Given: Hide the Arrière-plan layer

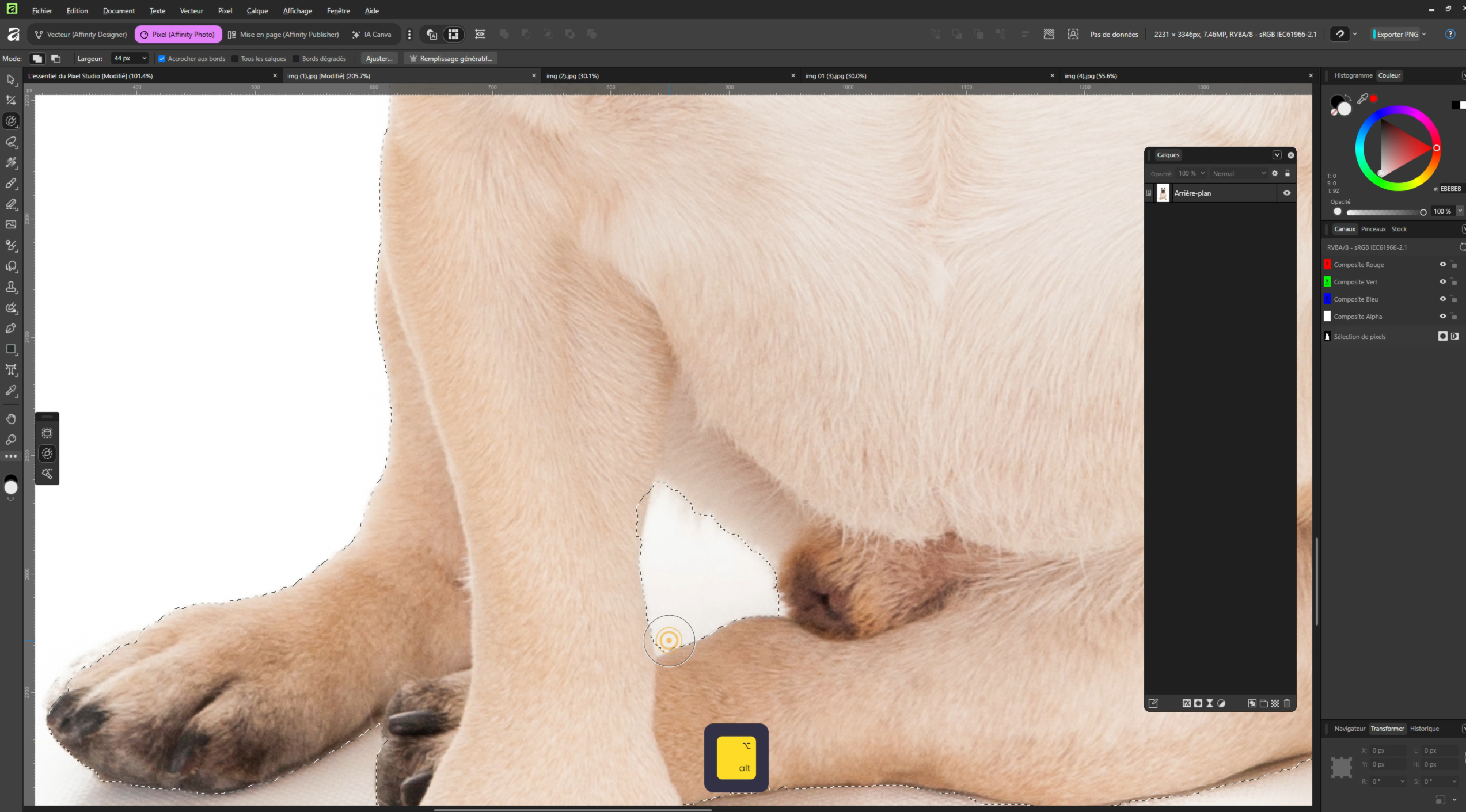Looking at the screenshot, I should (x=1286, y=193).
